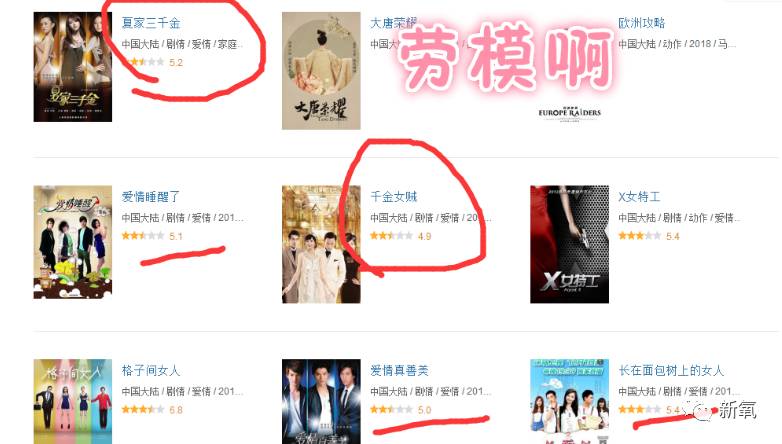782x444 pixels.
Task: Open the 格子间女人 title link
Action: pos(151,370)
